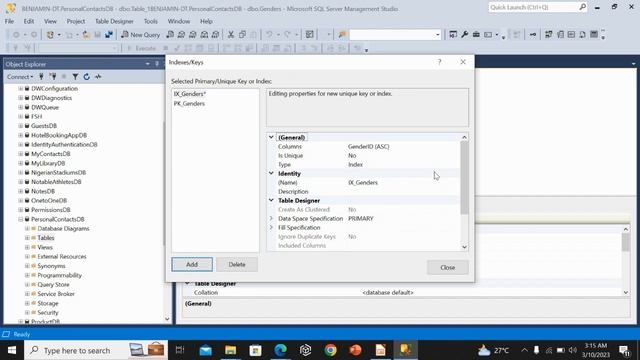Click the Copy icon in the toolbar
The image size is (640, 360).
pyautogui.click(x=242, y=35)
